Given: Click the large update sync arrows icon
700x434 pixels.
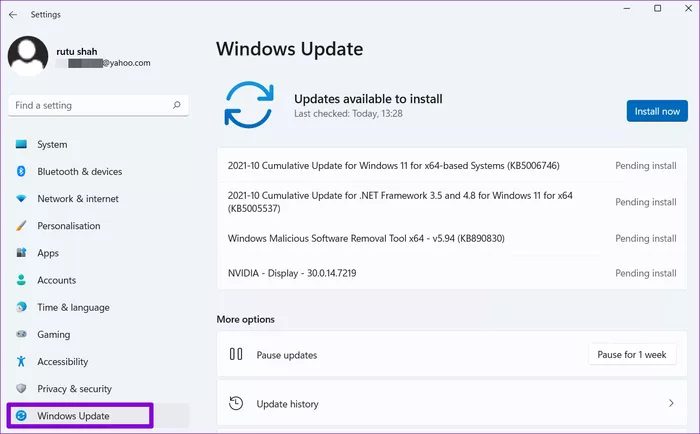Looking at the screenshot, I should point(249,105).
